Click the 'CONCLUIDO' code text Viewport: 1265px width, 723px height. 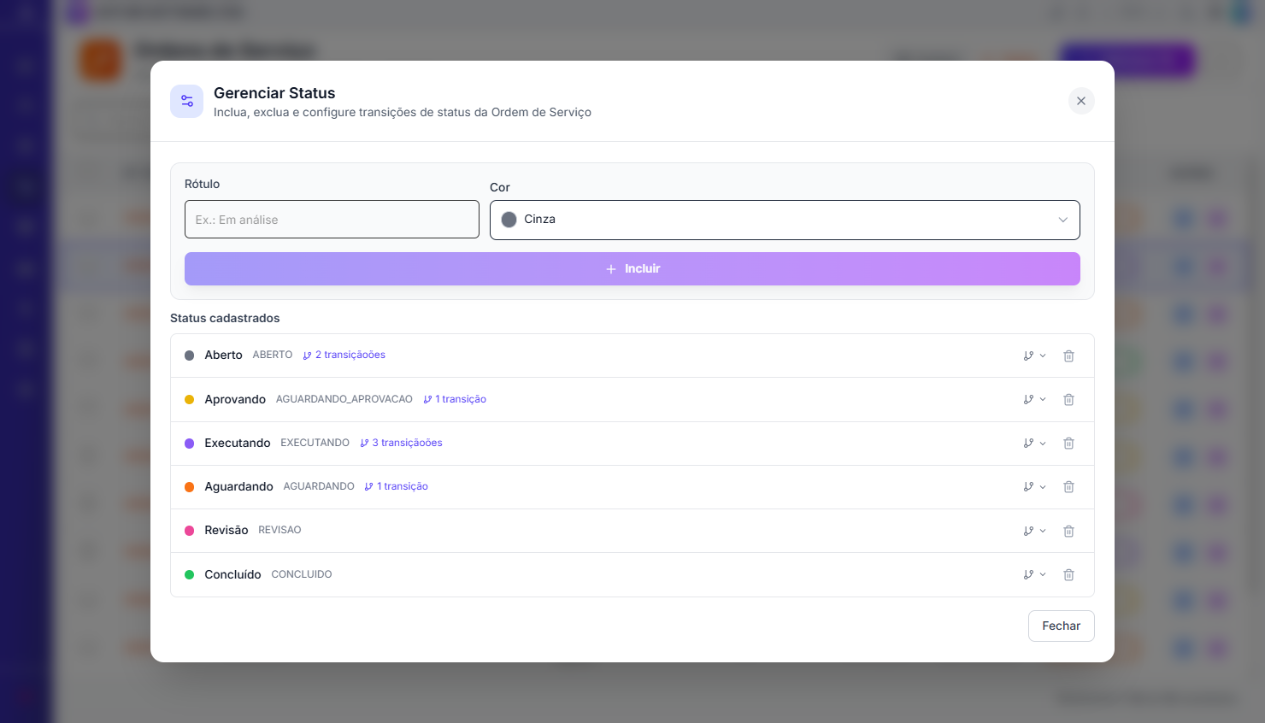point(302,575)
